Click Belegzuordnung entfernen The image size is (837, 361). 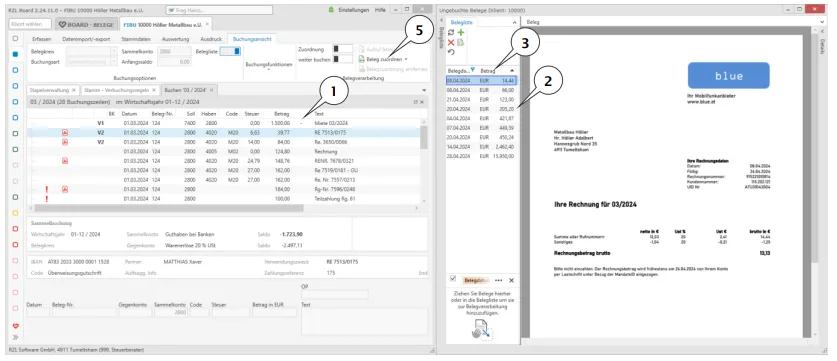tap(393, 69)
